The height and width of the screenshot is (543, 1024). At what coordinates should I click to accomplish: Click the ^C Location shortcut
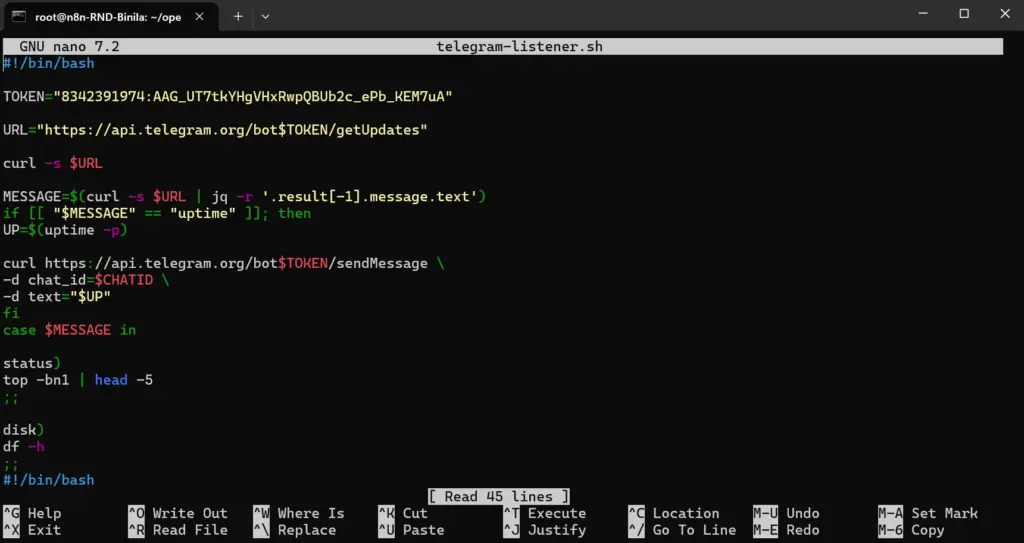674,514
